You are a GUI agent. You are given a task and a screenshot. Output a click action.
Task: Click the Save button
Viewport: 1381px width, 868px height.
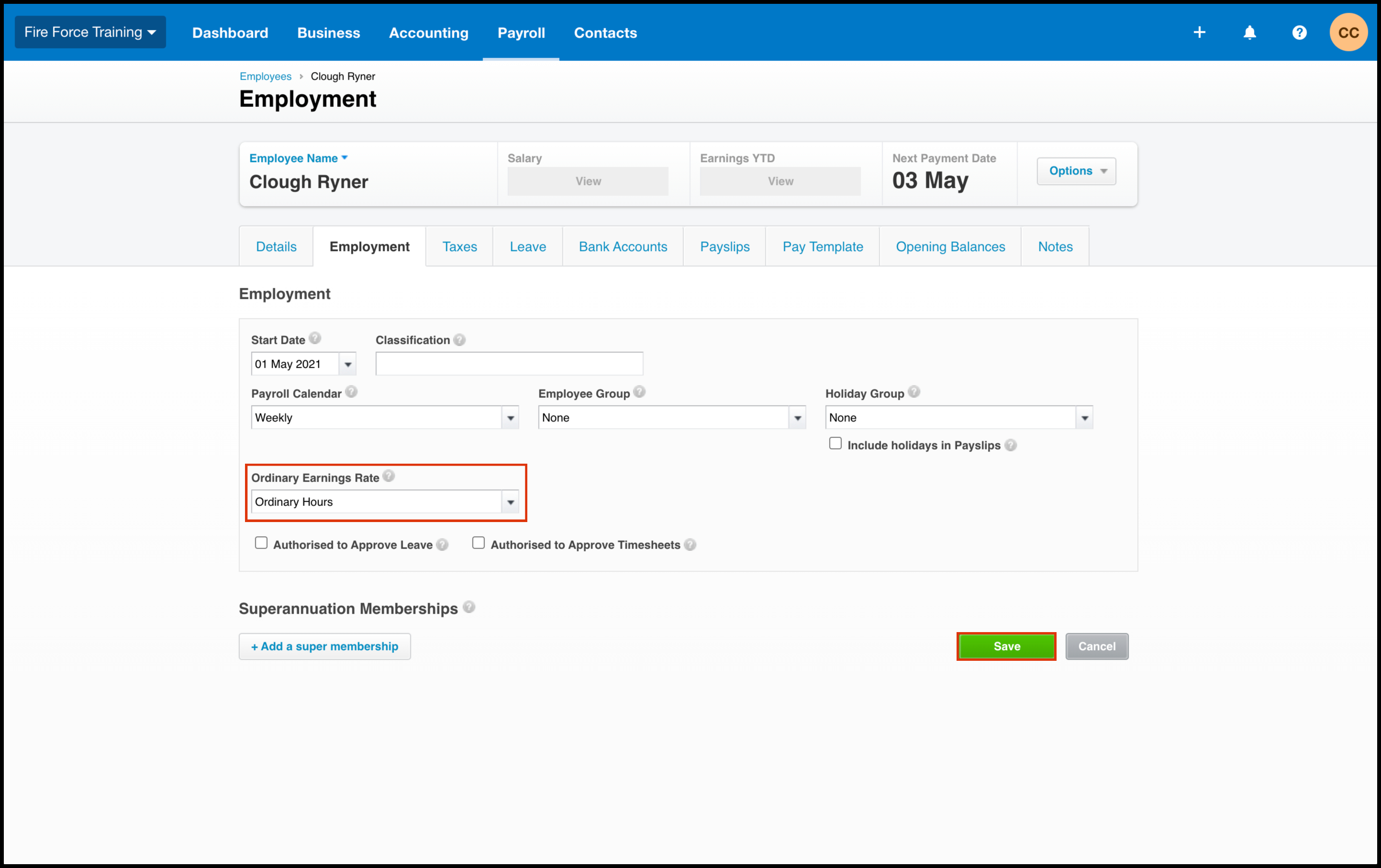(1006, 645)
